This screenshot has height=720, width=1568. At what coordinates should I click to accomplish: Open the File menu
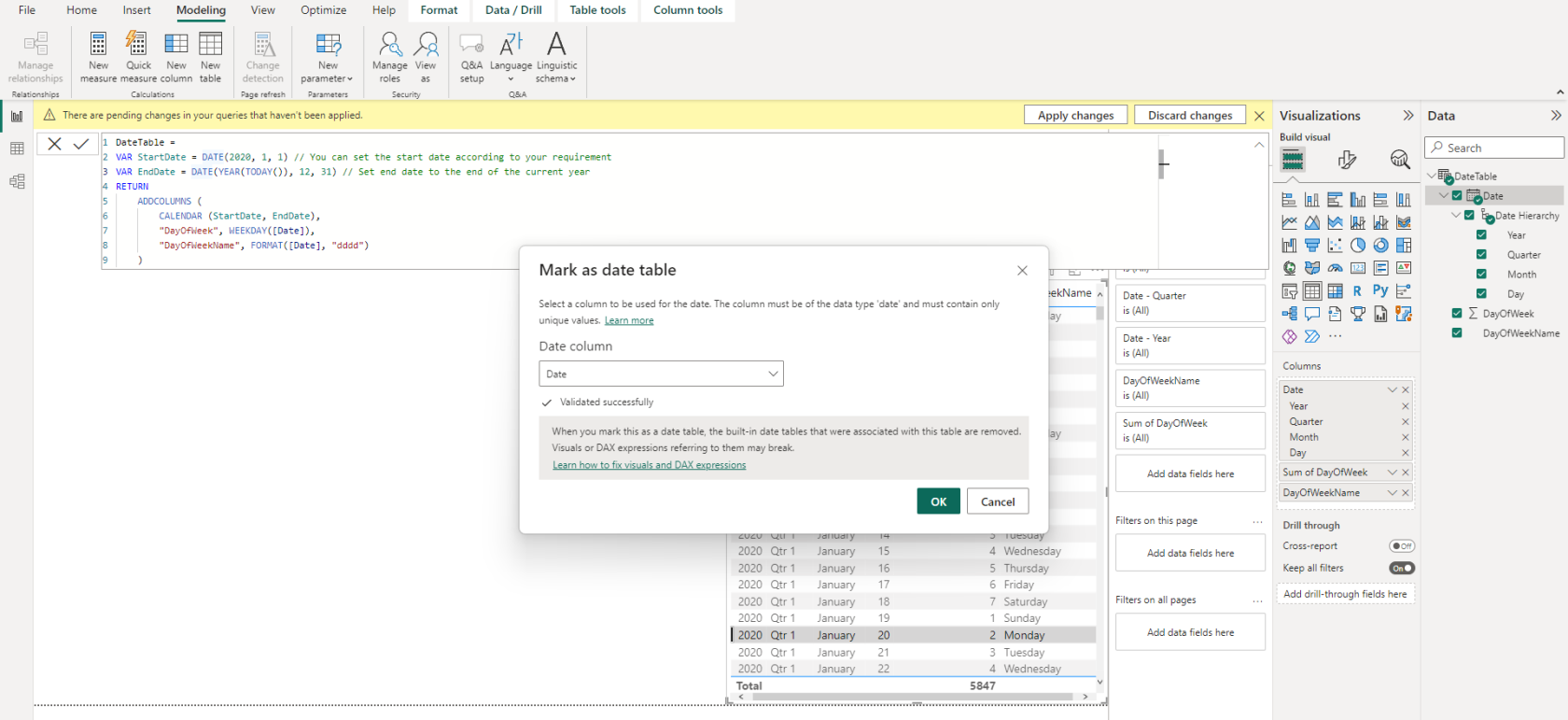pos(27,10)
